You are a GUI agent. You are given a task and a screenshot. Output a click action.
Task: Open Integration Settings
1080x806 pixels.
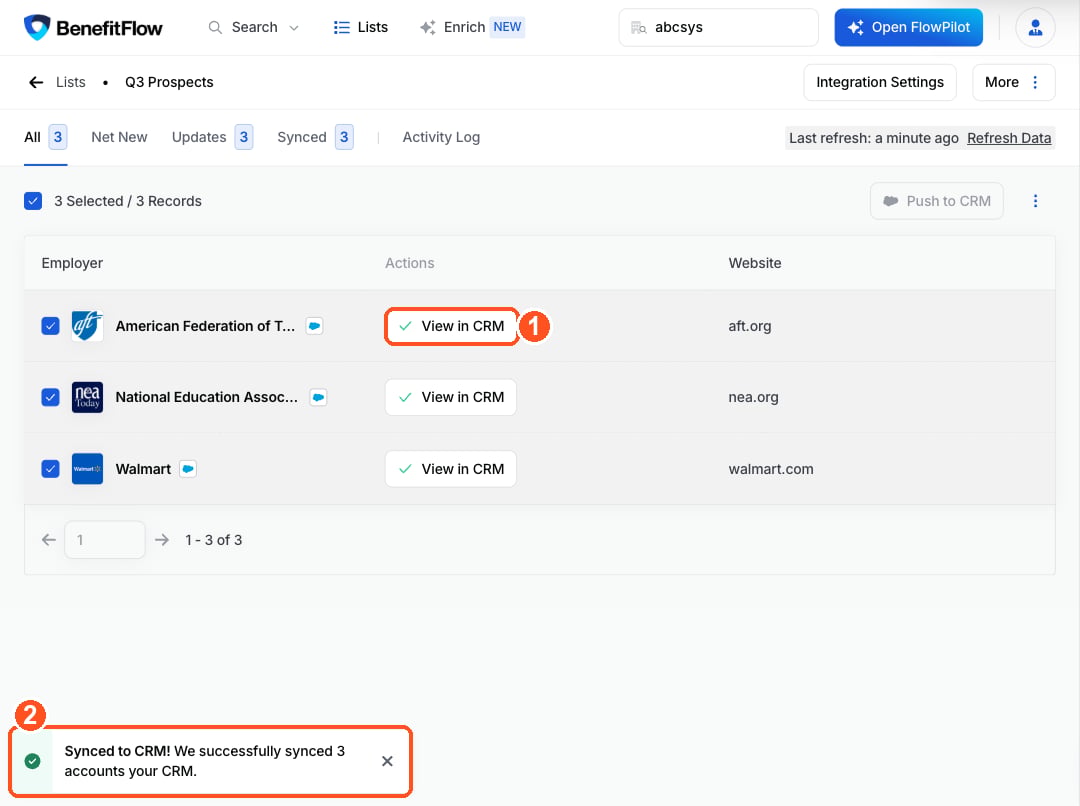(880, 83)
